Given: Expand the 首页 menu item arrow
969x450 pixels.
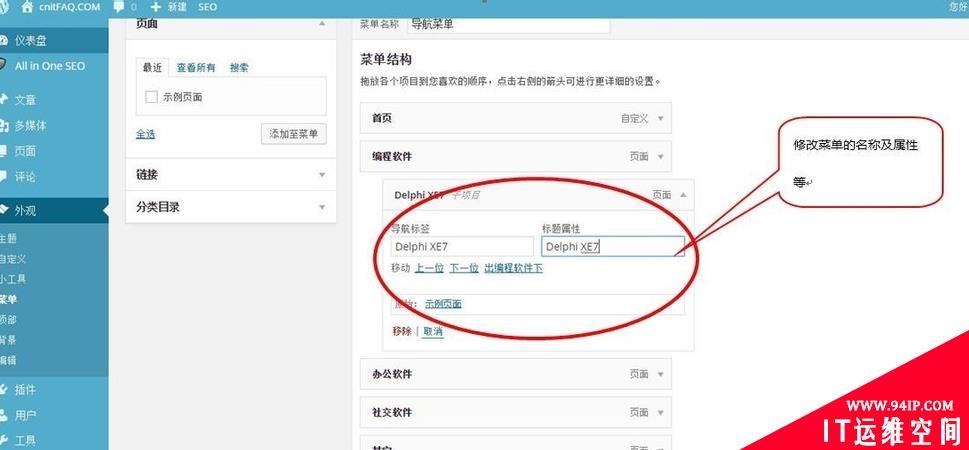Looking at the screenshot, I should (661, 119).
